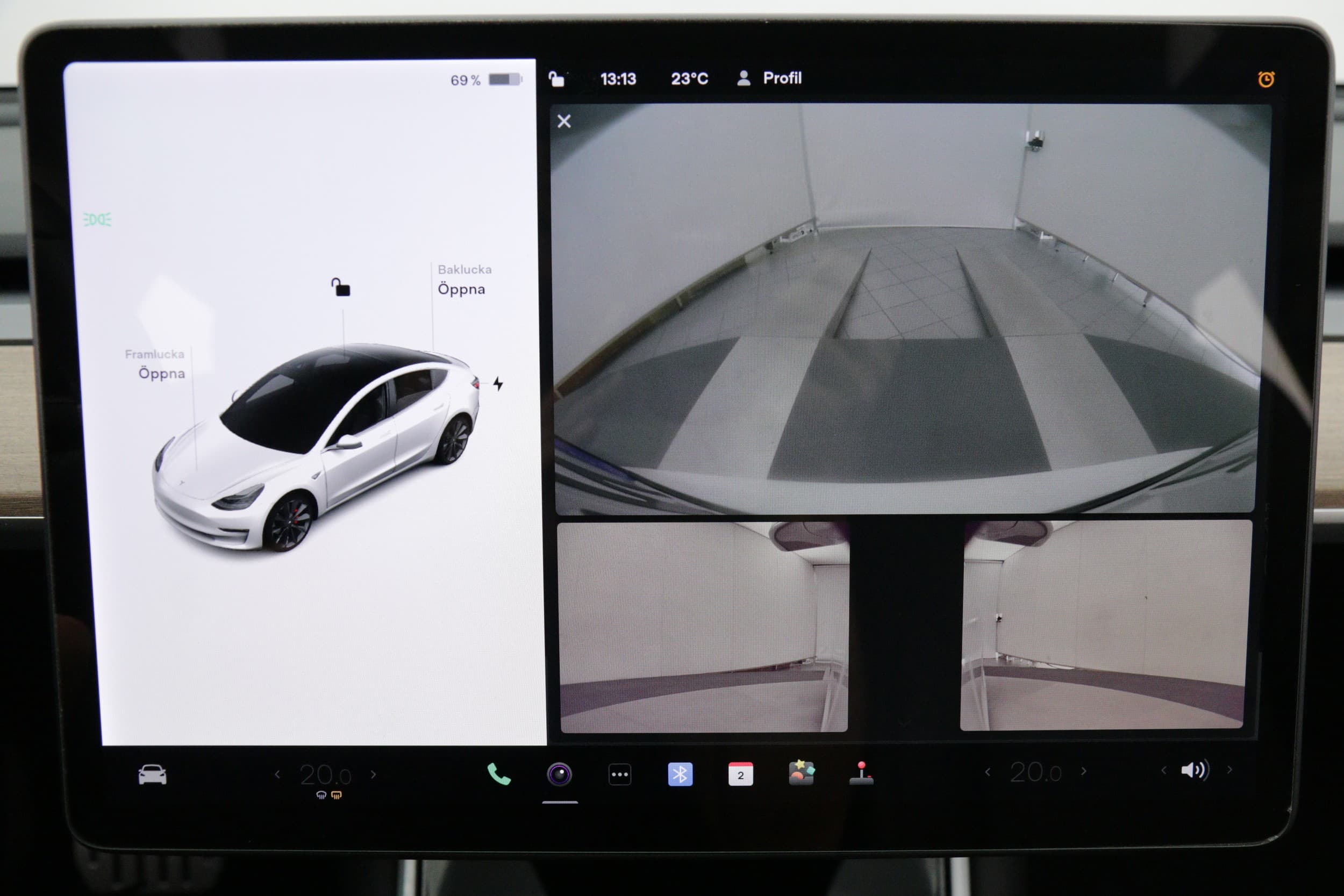Tap the alarm clock icon
1344x896 pixels.
(1266, 79)
